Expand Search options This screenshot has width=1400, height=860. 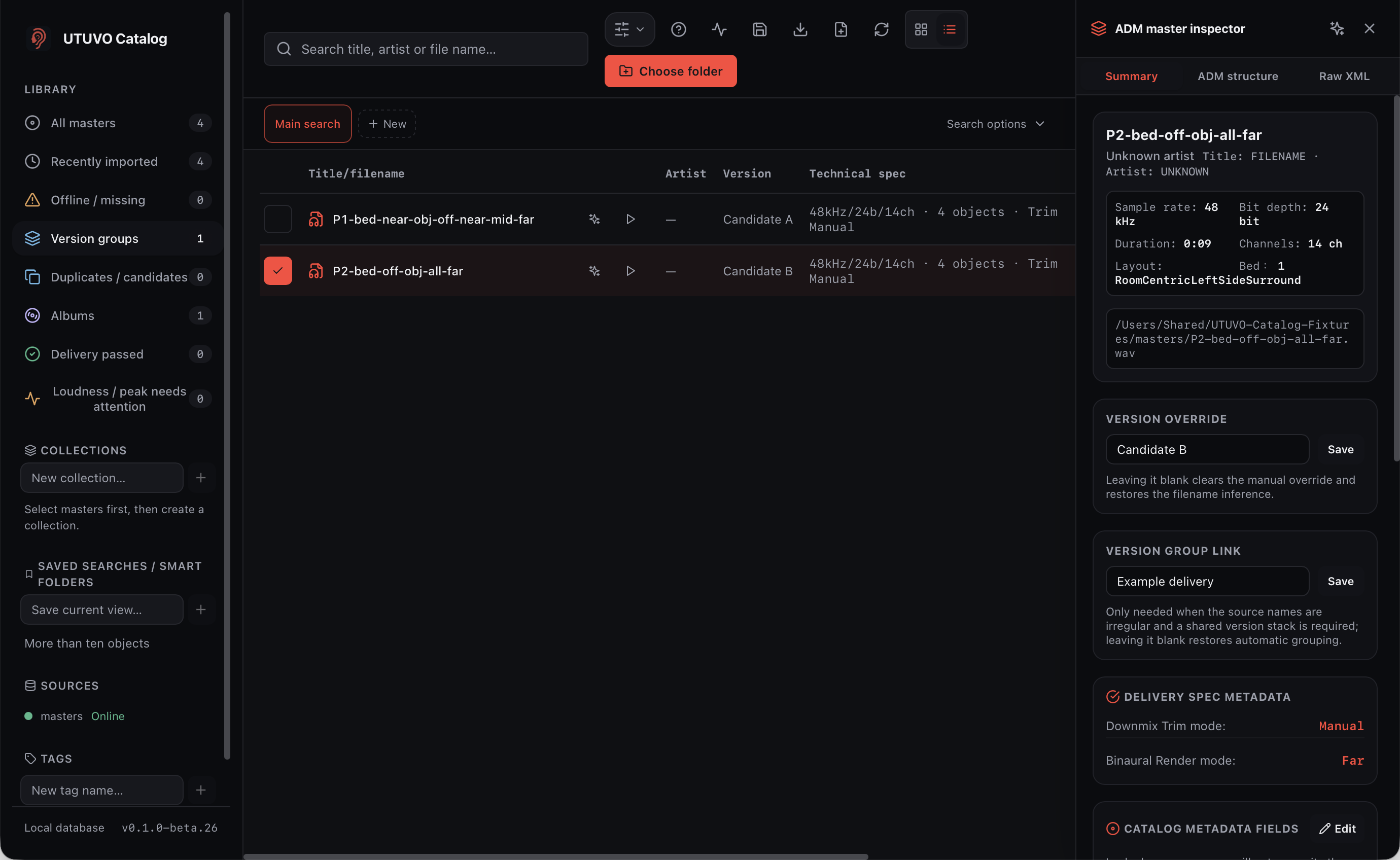(x=995, y=123)
